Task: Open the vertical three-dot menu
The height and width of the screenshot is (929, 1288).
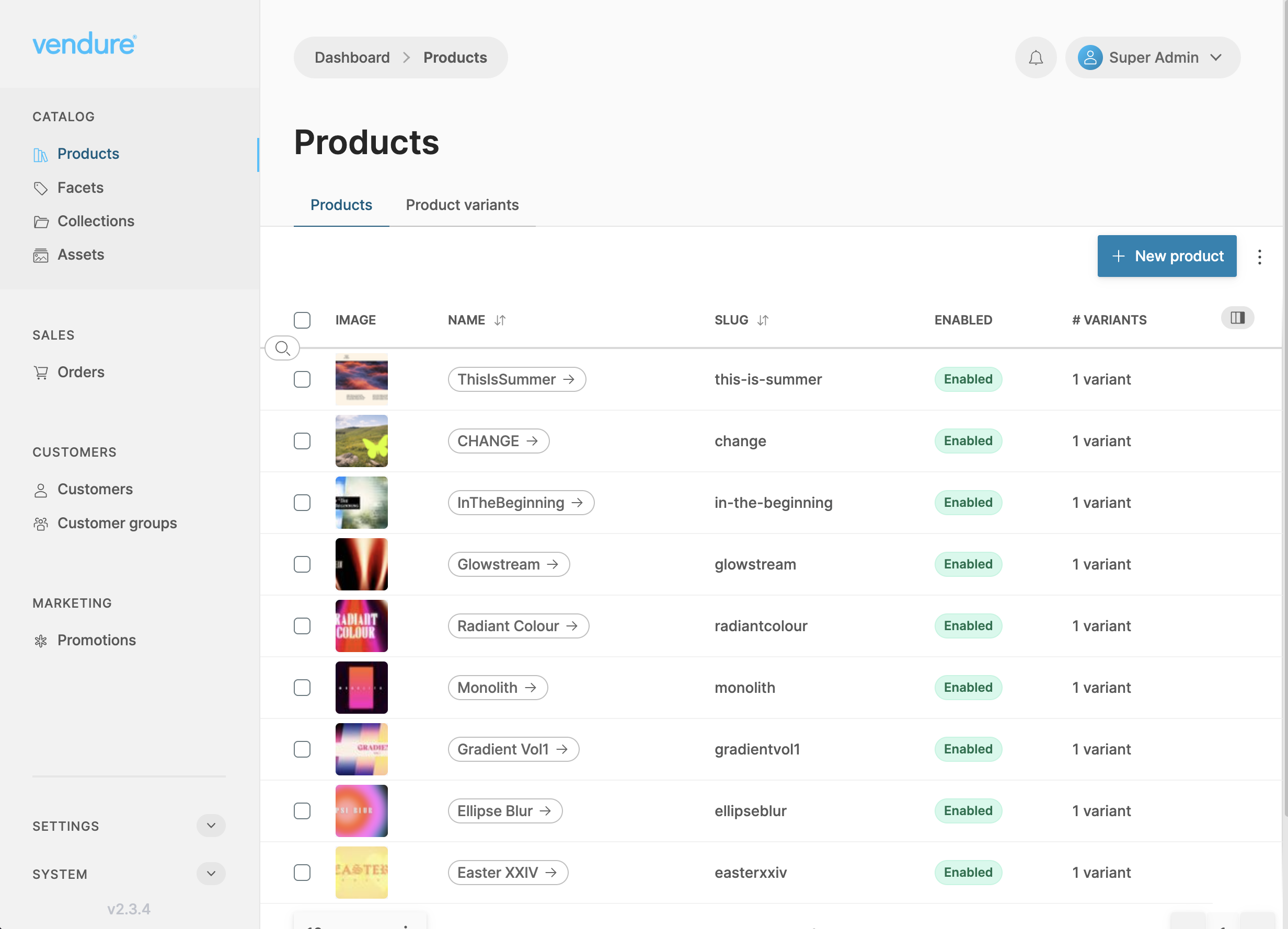Action: coord(1260,257)
